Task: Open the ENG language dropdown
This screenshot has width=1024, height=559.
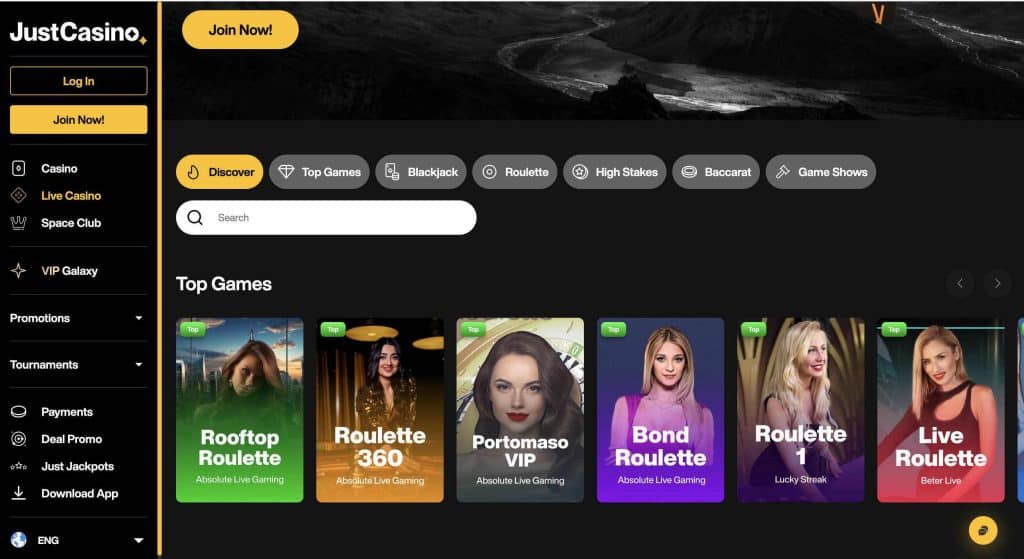Action: tap(138, 541)
